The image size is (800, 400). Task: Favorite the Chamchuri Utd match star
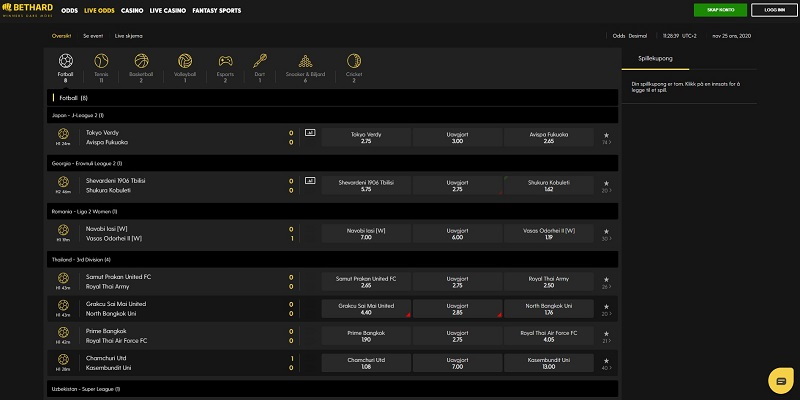(x=606, y=361)
